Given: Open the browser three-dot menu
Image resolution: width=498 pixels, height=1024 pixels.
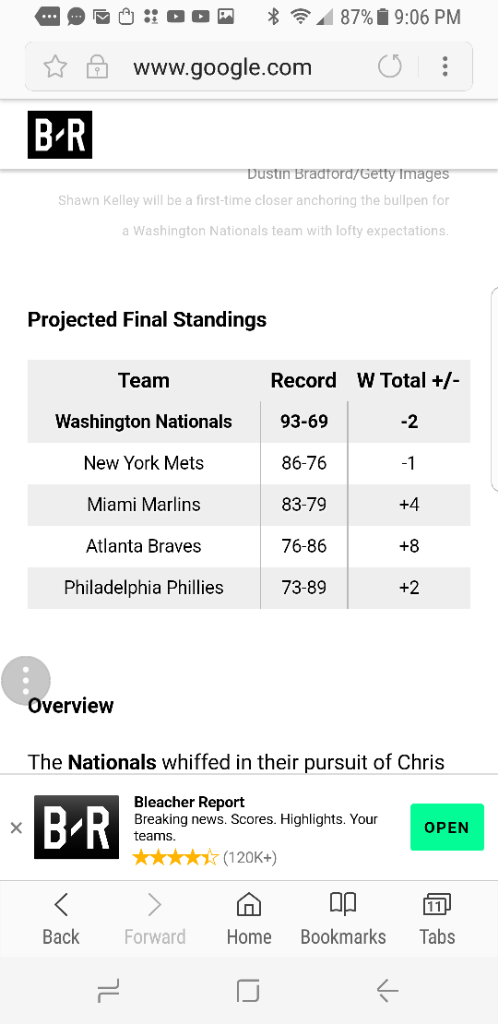Looking at the screenshot, I should coord(444,66).
